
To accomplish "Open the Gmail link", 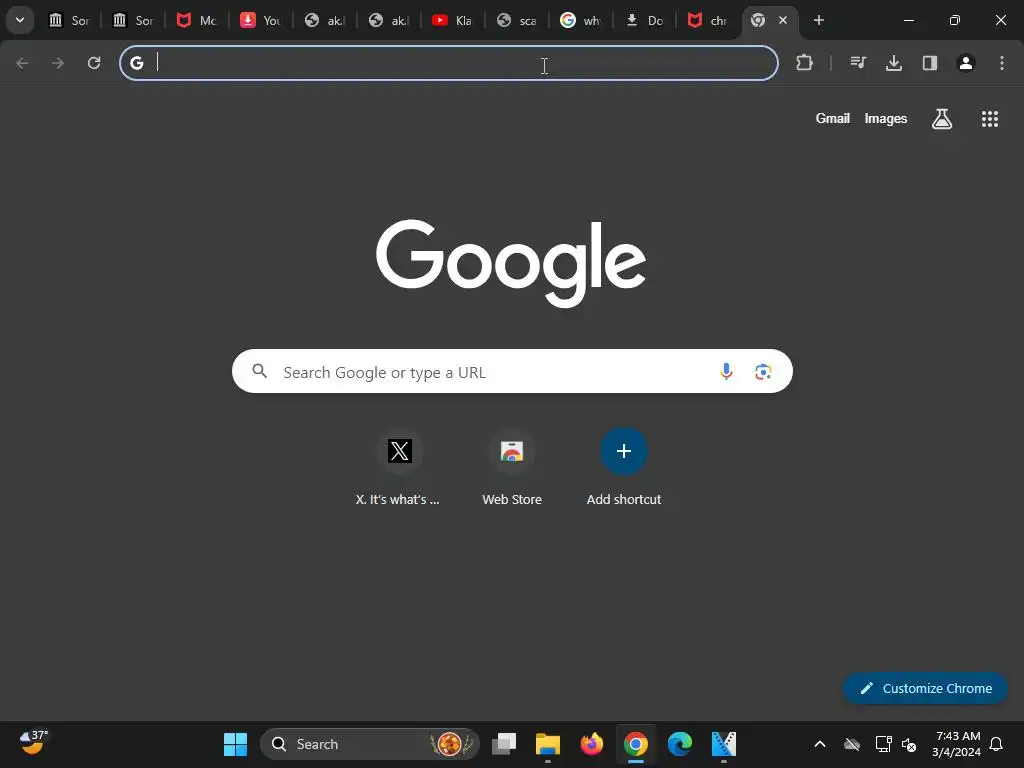I will pyautogui.click(x=832, y=118).
